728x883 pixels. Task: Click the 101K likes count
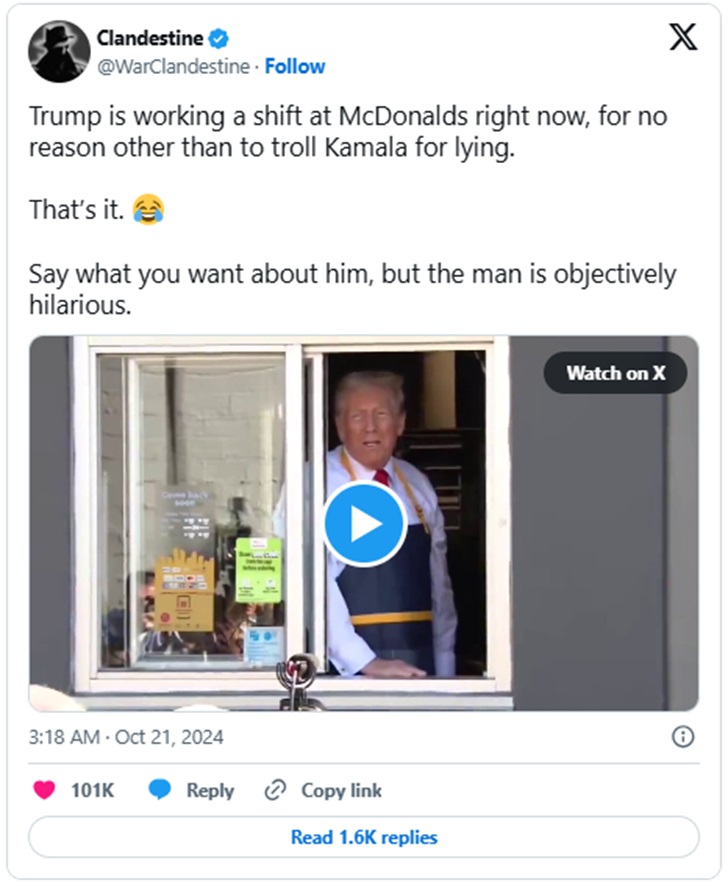tap(92, 790)
